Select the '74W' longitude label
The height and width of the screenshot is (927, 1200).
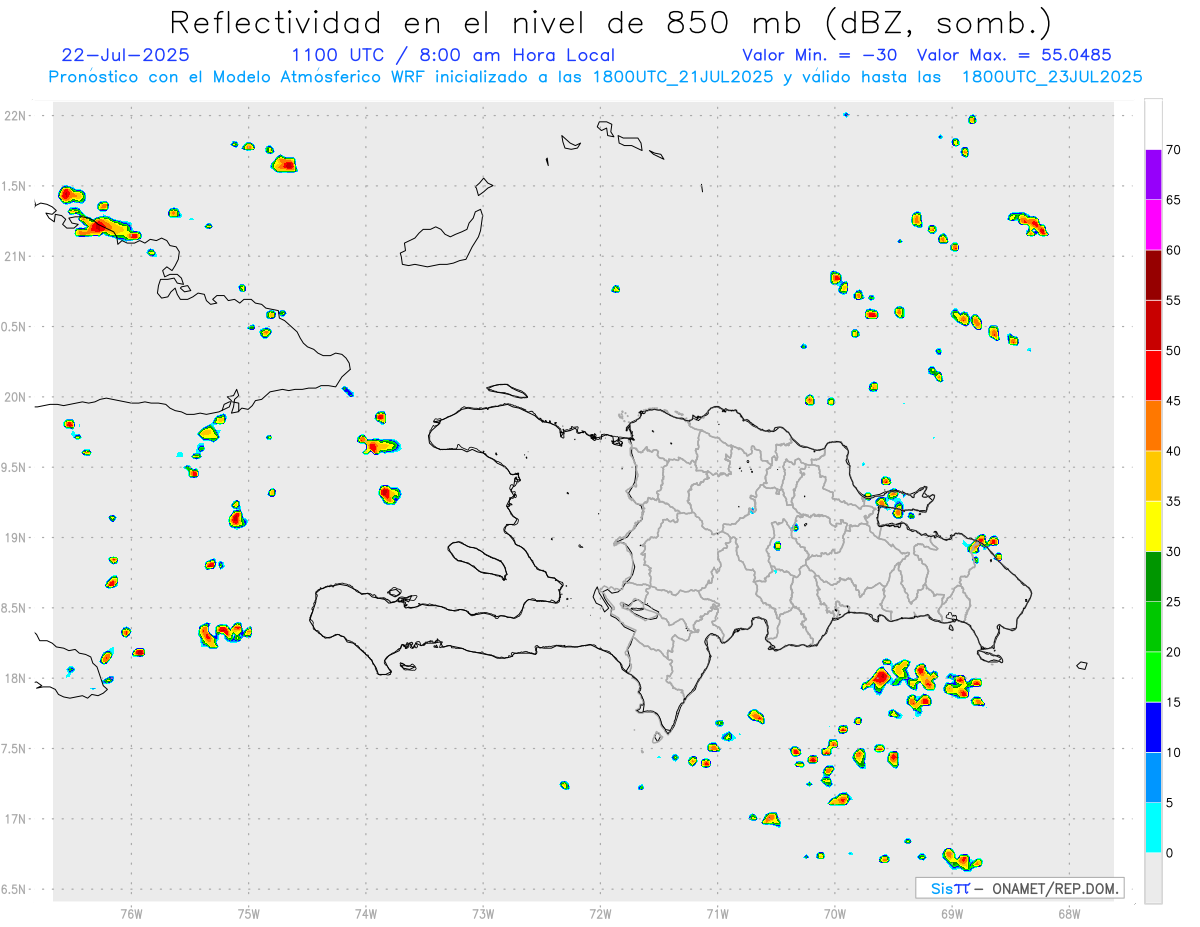[366, 913]
